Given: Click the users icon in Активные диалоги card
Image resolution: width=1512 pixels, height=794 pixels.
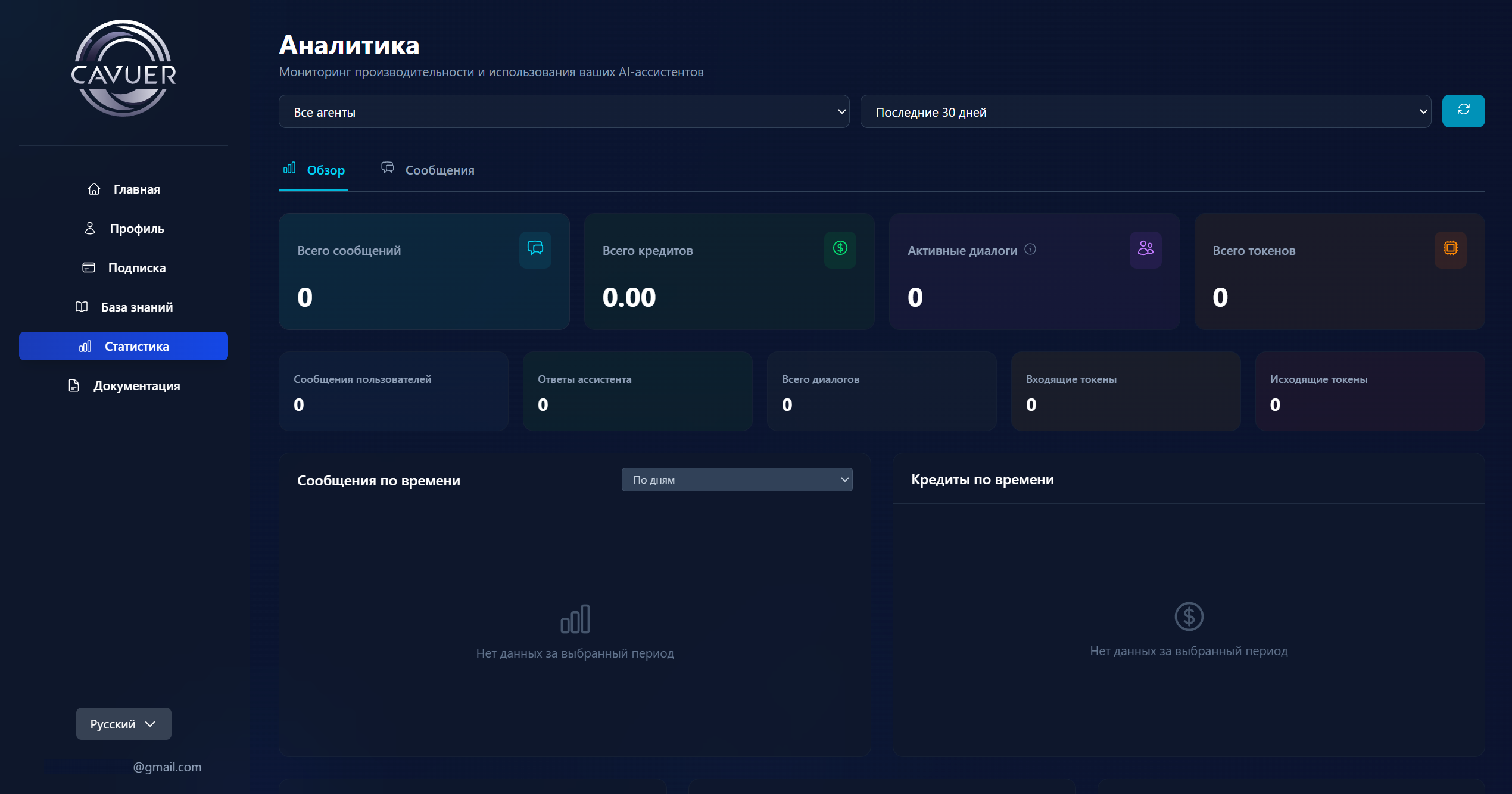Looking at the screenshot, I should (1145, 249).
